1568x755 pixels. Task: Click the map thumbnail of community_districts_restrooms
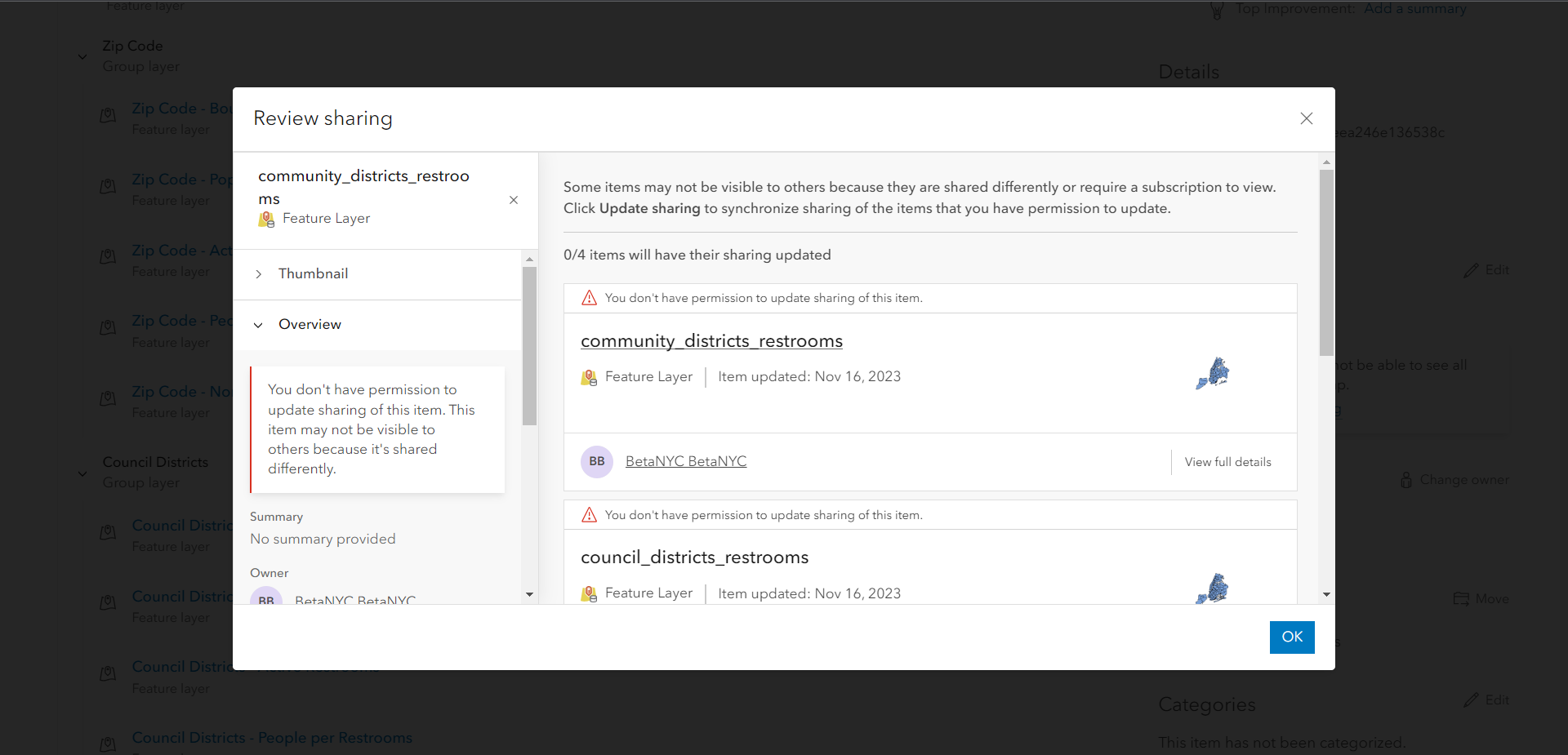click(1212, 373)
